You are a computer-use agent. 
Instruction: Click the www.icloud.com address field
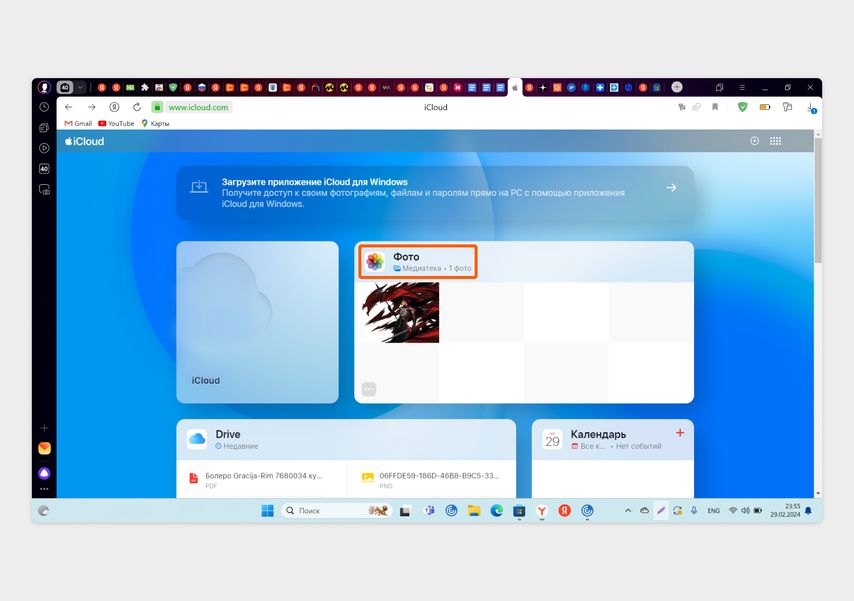click(x=198, y=107)
